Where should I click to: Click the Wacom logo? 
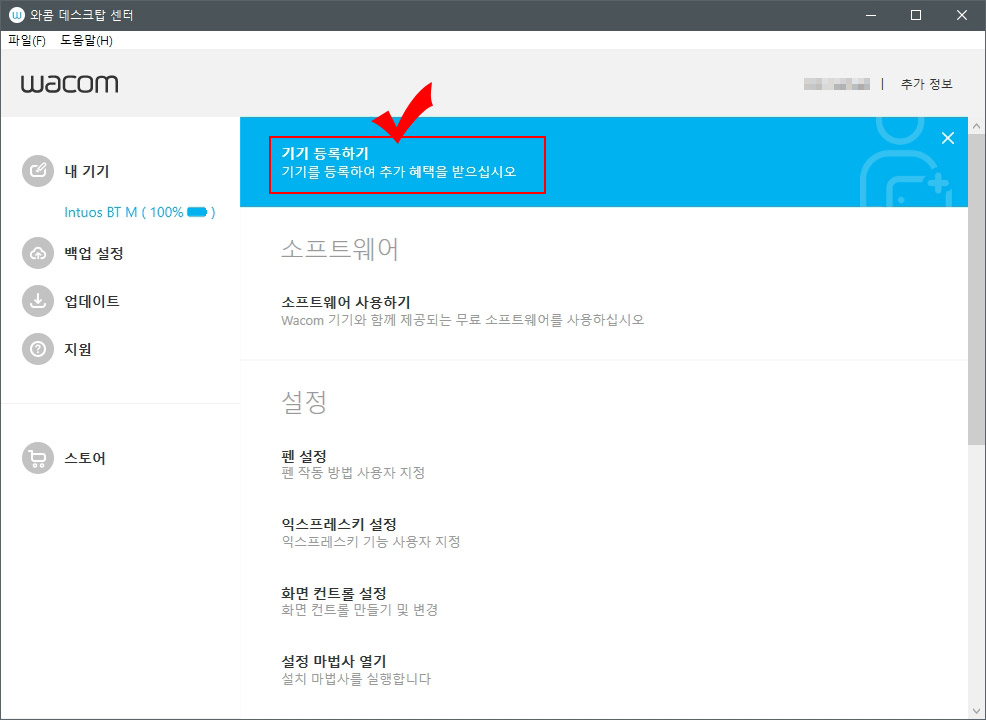pos(68,84)
